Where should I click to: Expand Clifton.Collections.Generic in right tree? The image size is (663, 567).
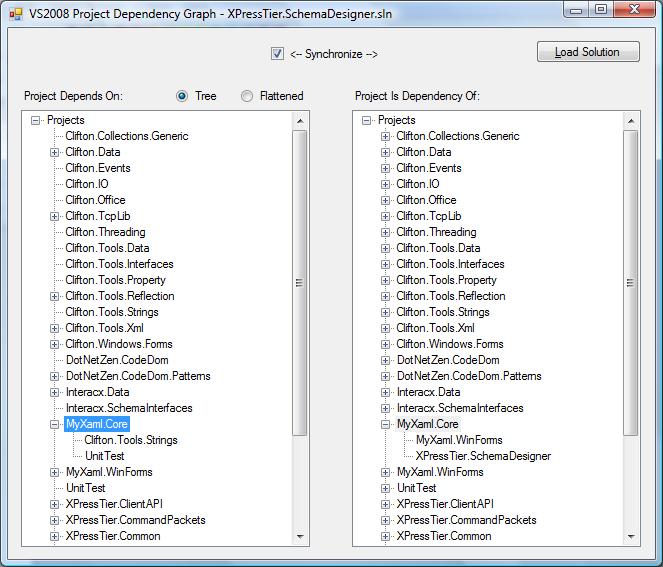pos(385,136)
